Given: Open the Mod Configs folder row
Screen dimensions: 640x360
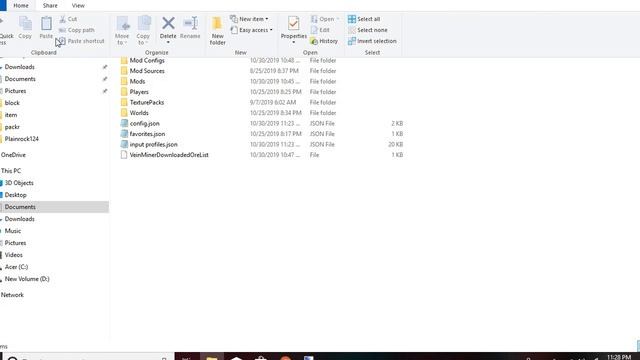Looking at the screenshot, I should (261, 60).
